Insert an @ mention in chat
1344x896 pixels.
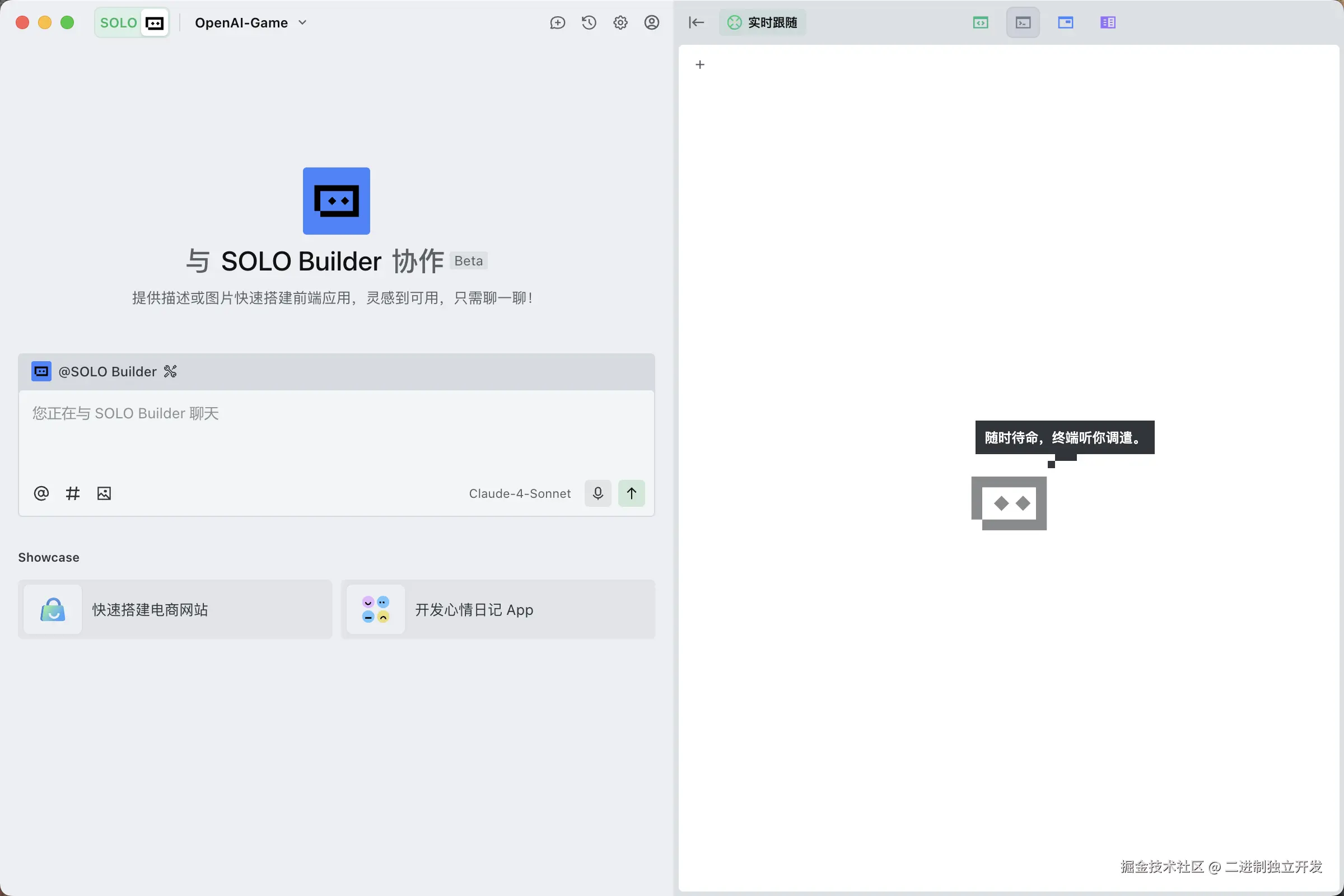click(x=41, y=494)
